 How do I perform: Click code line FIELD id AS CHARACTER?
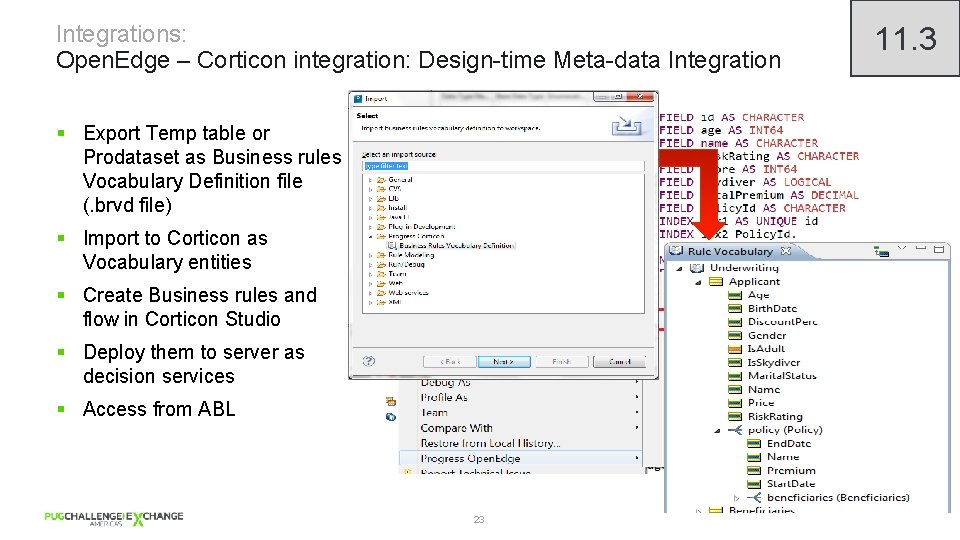[x=732, y=118]
